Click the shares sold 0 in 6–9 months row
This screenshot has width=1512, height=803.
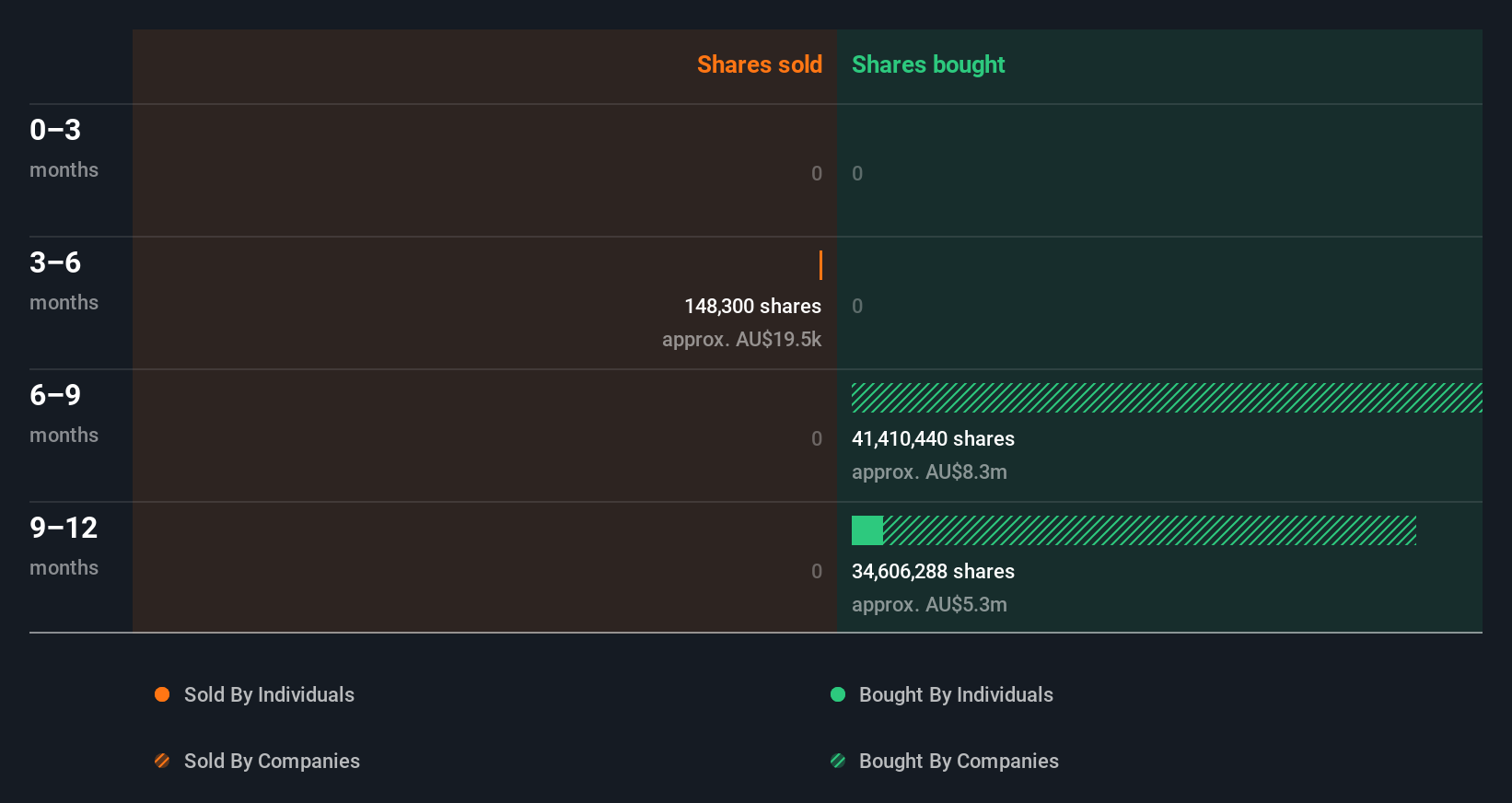pyautogui.click(x=817, y=439)
